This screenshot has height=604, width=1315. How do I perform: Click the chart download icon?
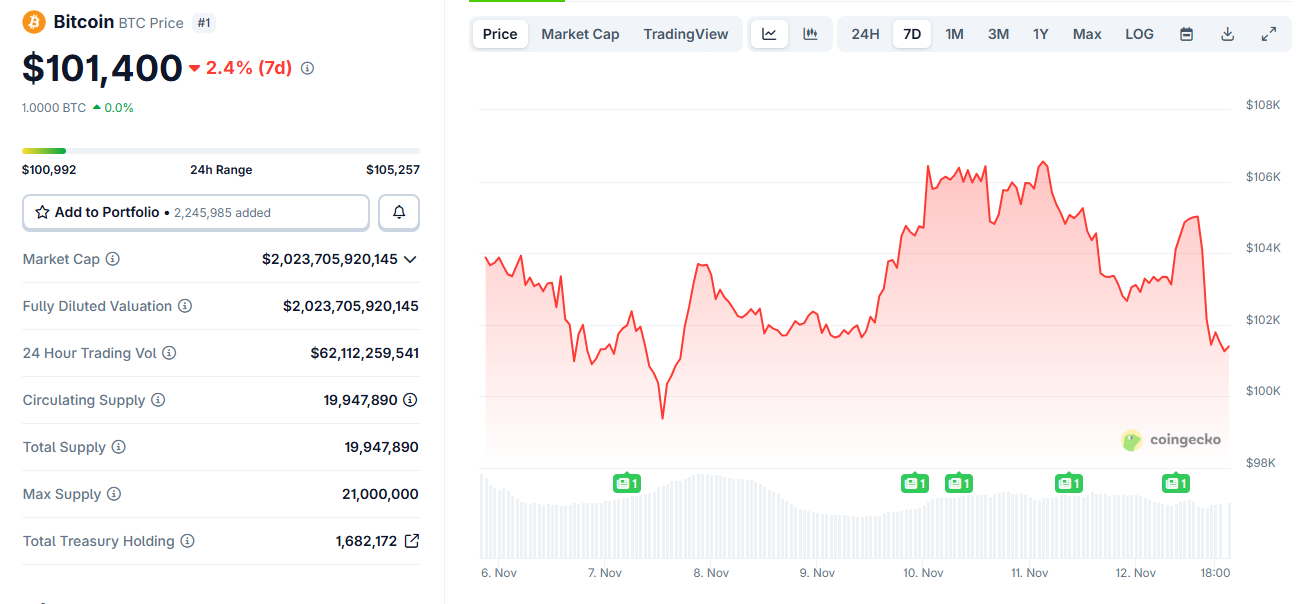(x=1227, y=33)
